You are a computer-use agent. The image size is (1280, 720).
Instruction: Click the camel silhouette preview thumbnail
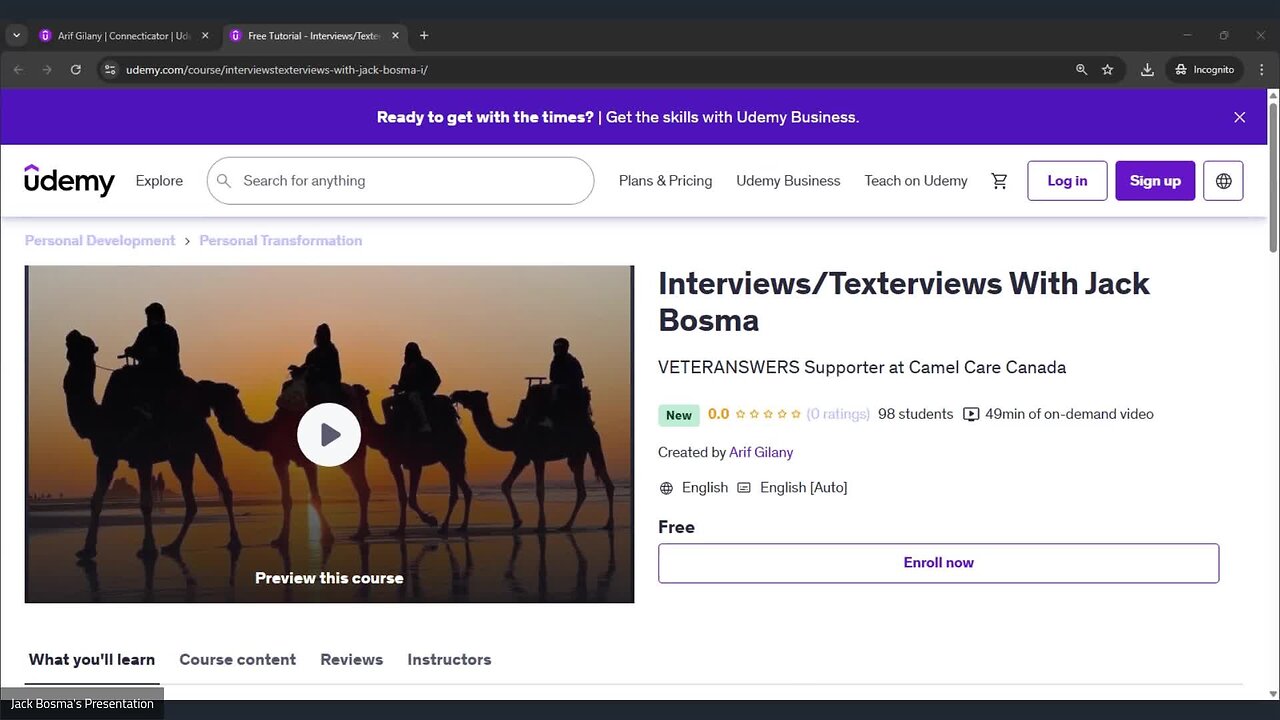click(329, 434)
